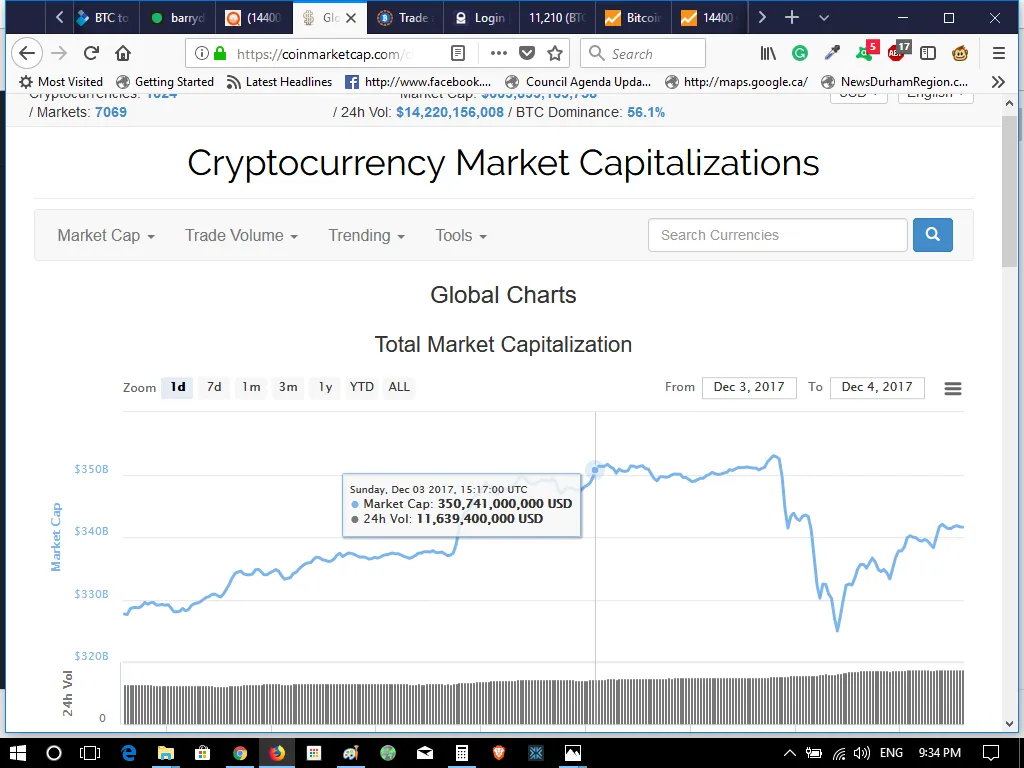Click the blue search currencies button
Screen dimensions: 1024x768
933,234
